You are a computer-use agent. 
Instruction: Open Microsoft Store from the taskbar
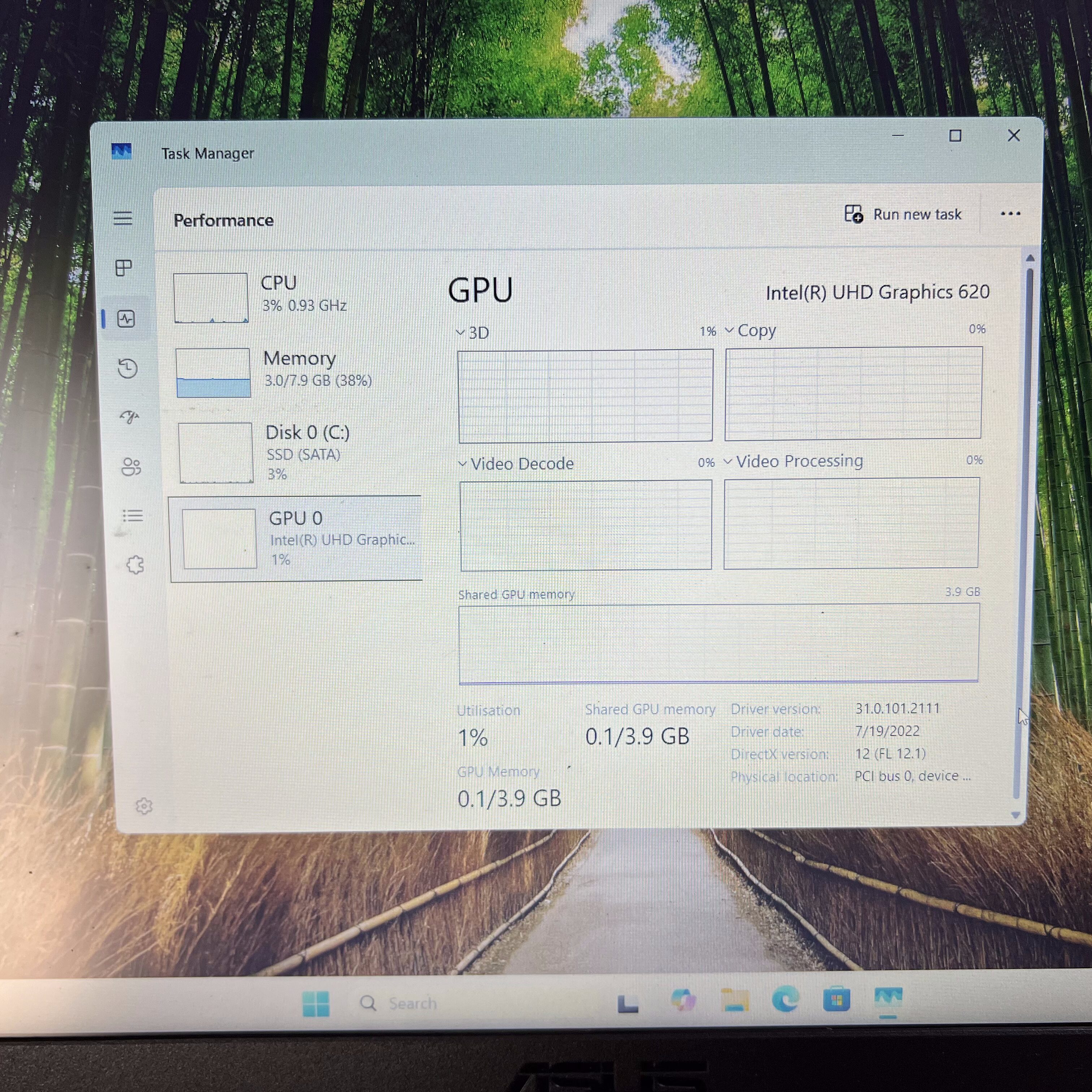tap(837, 999)
